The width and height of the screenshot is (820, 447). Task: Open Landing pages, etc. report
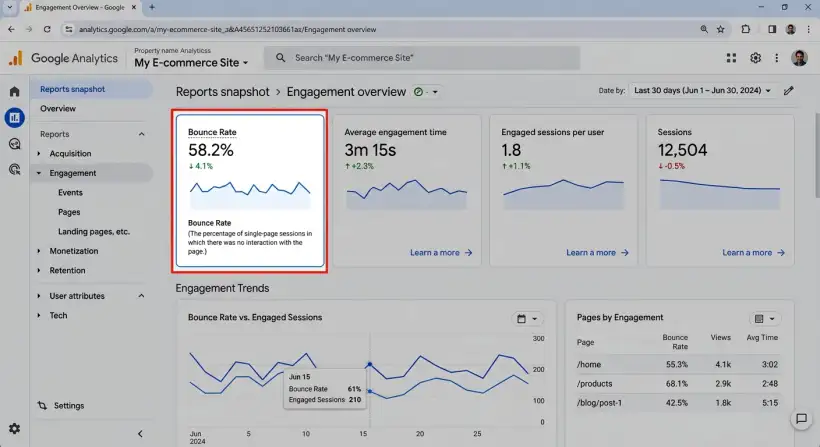(x=94, y=232)
